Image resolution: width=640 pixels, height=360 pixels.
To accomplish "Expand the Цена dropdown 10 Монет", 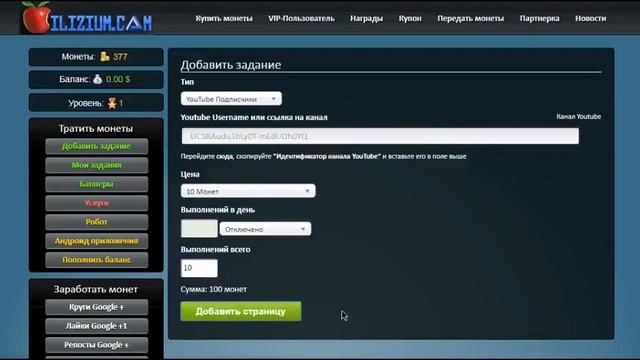I will 248,191.
